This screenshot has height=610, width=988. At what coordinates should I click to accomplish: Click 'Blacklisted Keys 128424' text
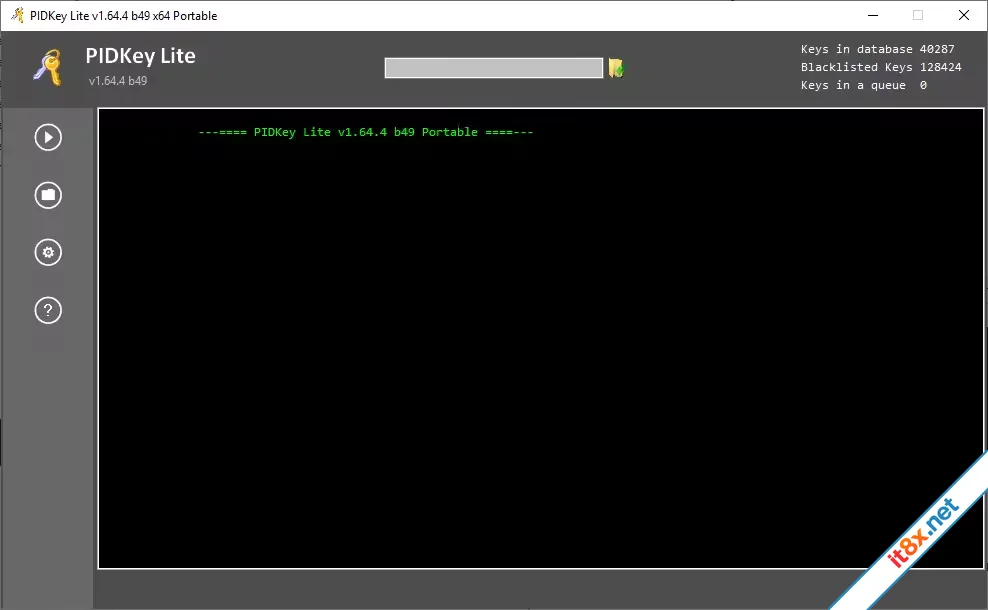(881, 67)
